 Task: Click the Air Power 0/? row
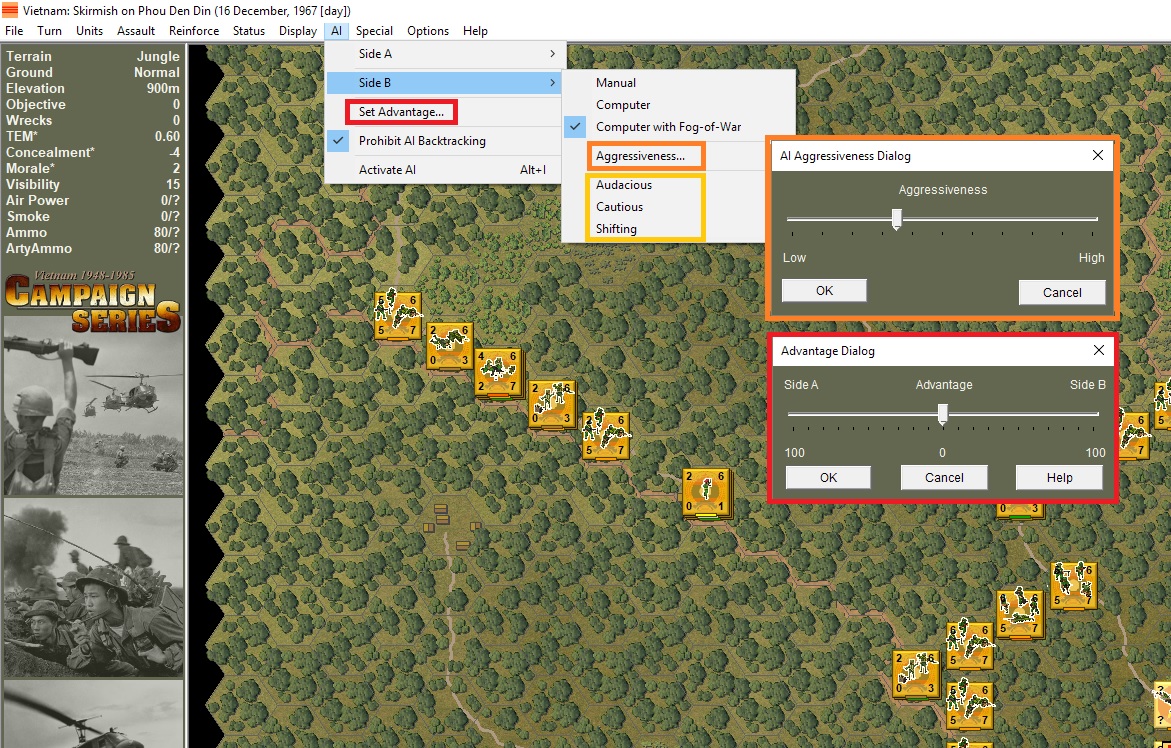93,200
